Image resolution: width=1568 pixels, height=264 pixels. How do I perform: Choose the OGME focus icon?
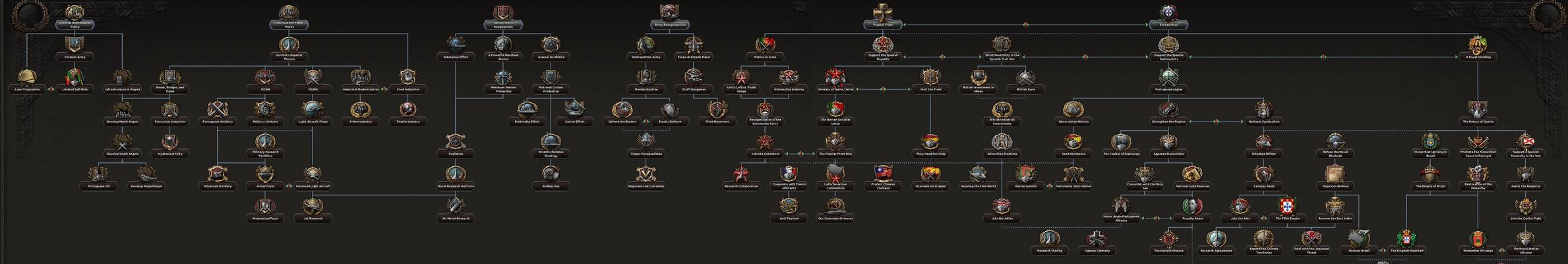[x=265, y=77]
